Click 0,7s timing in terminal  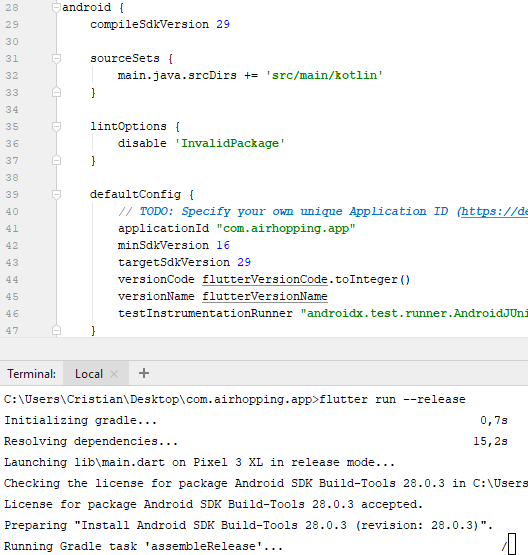click(x=494, y=420)
